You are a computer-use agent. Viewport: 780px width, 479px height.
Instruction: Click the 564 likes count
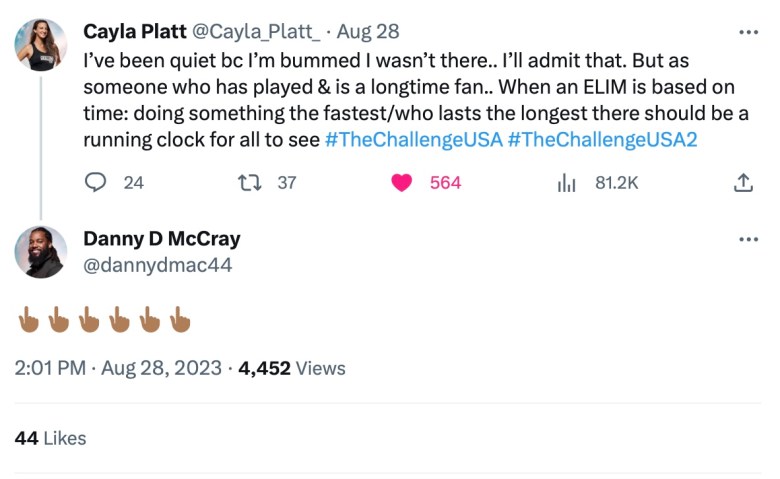445,182
